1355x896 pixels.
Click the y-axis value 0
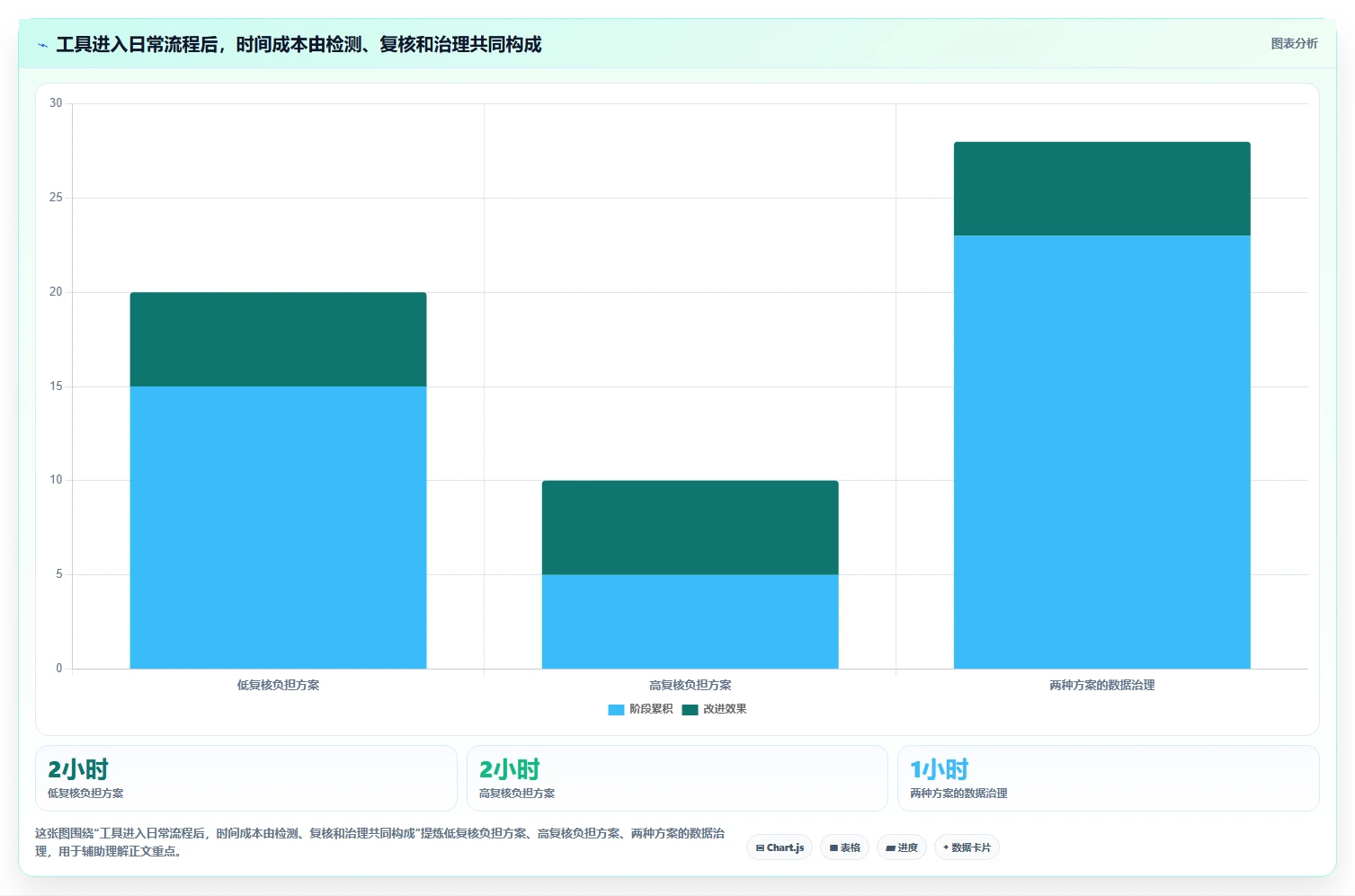(59, 669)
